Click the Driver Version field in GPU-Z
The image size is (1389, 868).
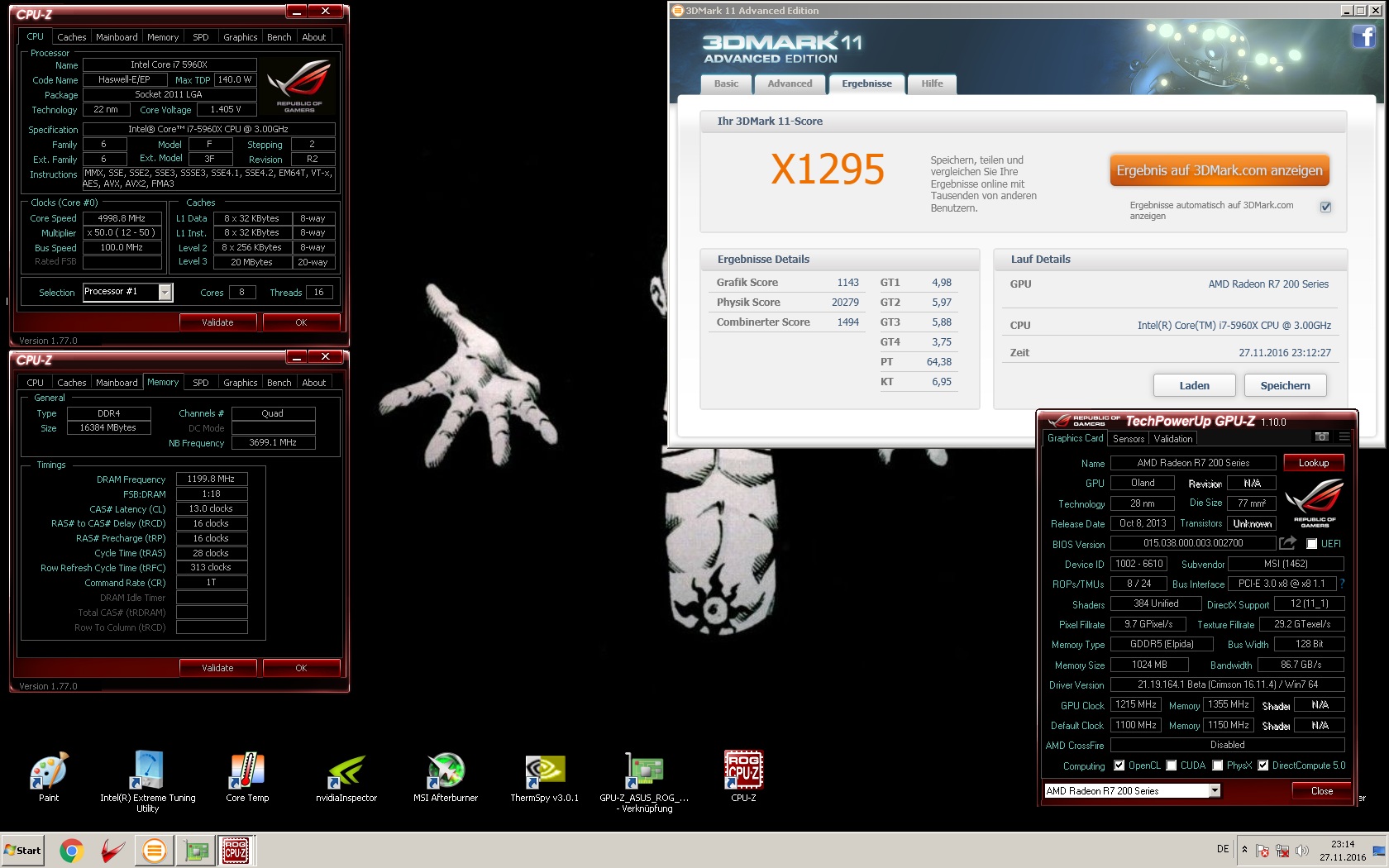1227,684
